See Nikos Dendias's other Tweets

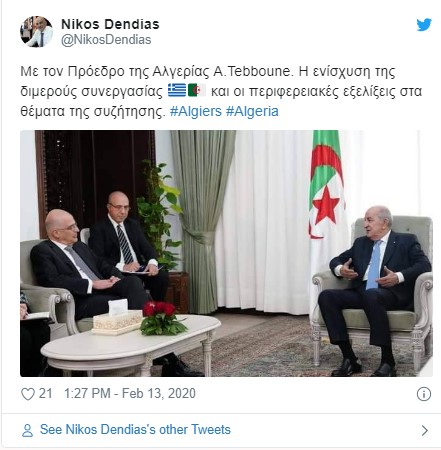click(135, 429)
